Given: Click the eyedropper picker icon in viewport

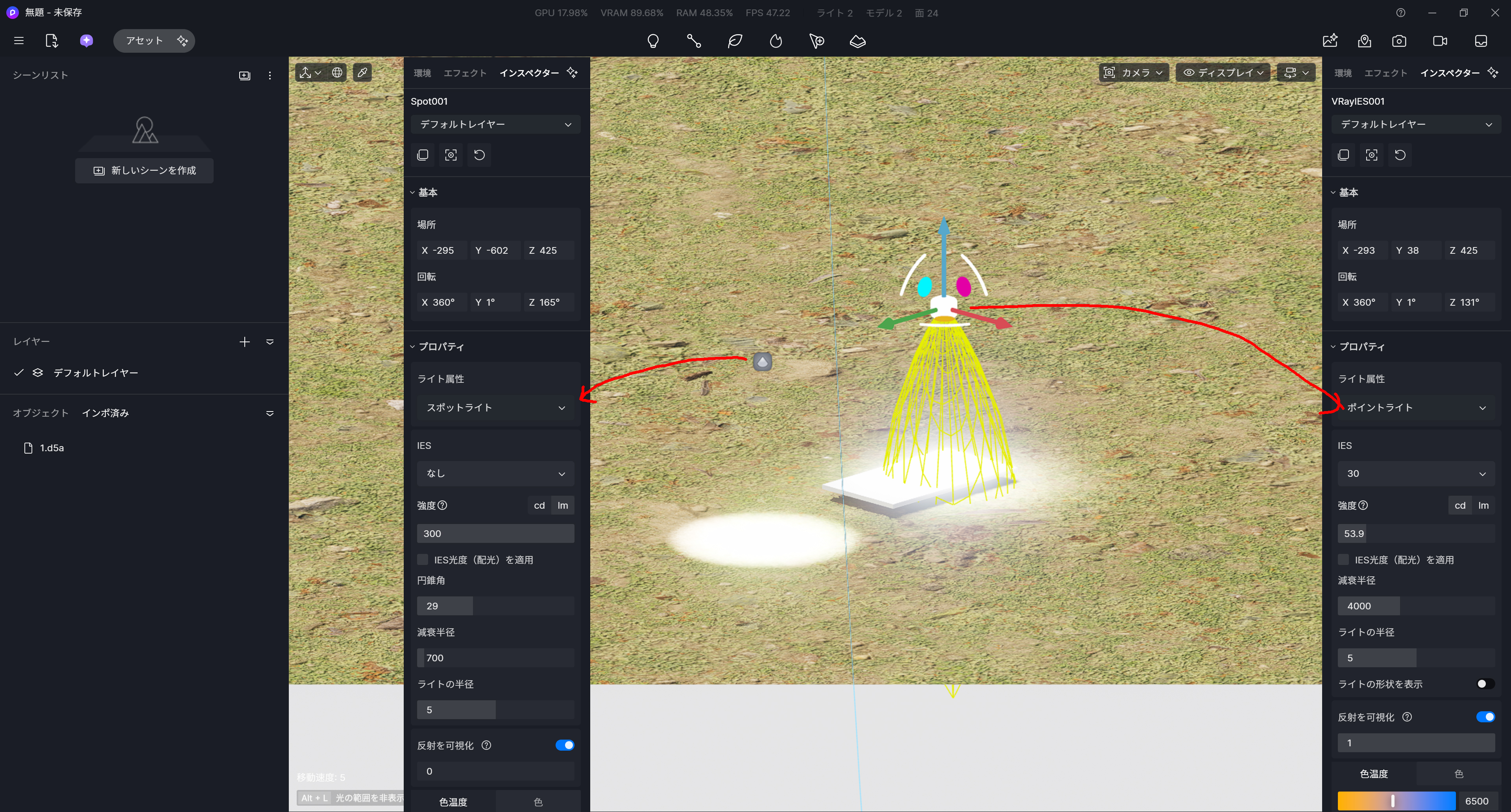Looking at the screenshot, I should 362,73.
